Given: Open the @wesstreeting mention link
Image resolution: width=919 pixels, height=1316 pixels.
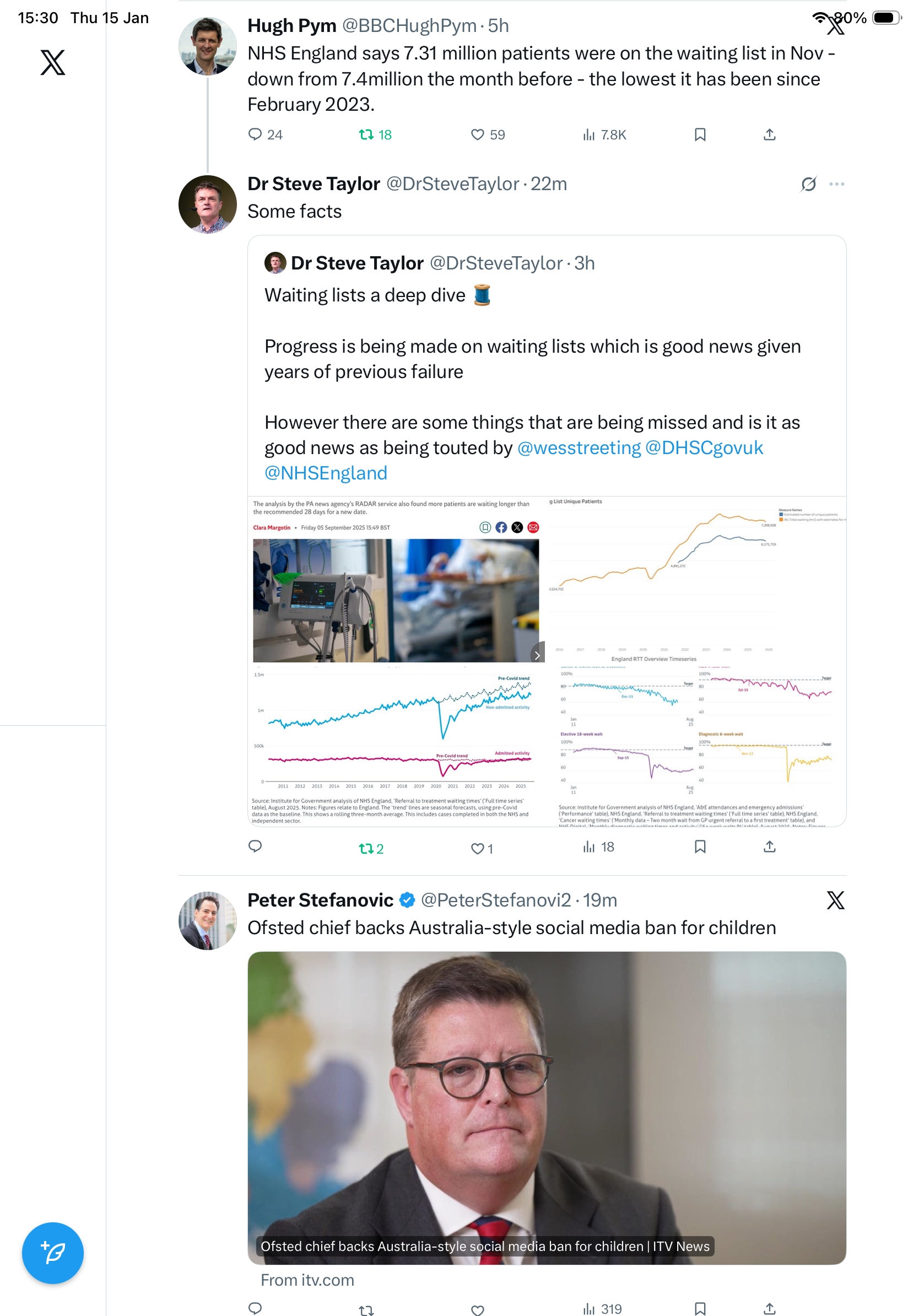Looking at the screenshot, I should 579,447.
